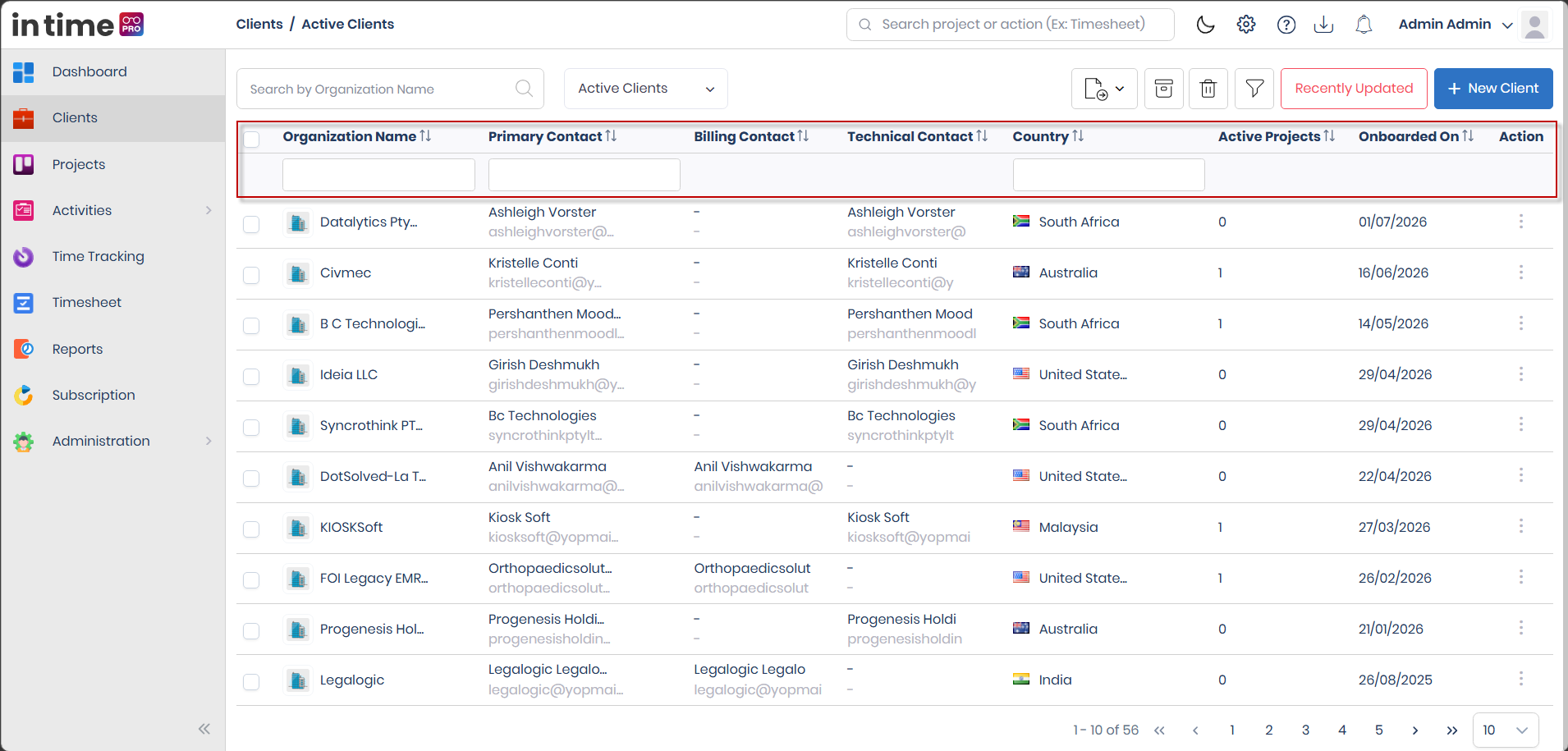Viewport: 1568px width, 751px height.
Task: Open action menu for Datalytics Pty row
Action: (1521, 222)
